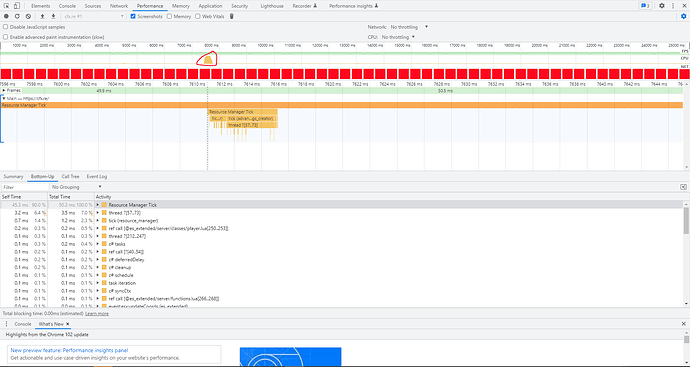690x367 pixels.
Task: Switch to the Event Log tab
Action: click(x=97, y=176)
